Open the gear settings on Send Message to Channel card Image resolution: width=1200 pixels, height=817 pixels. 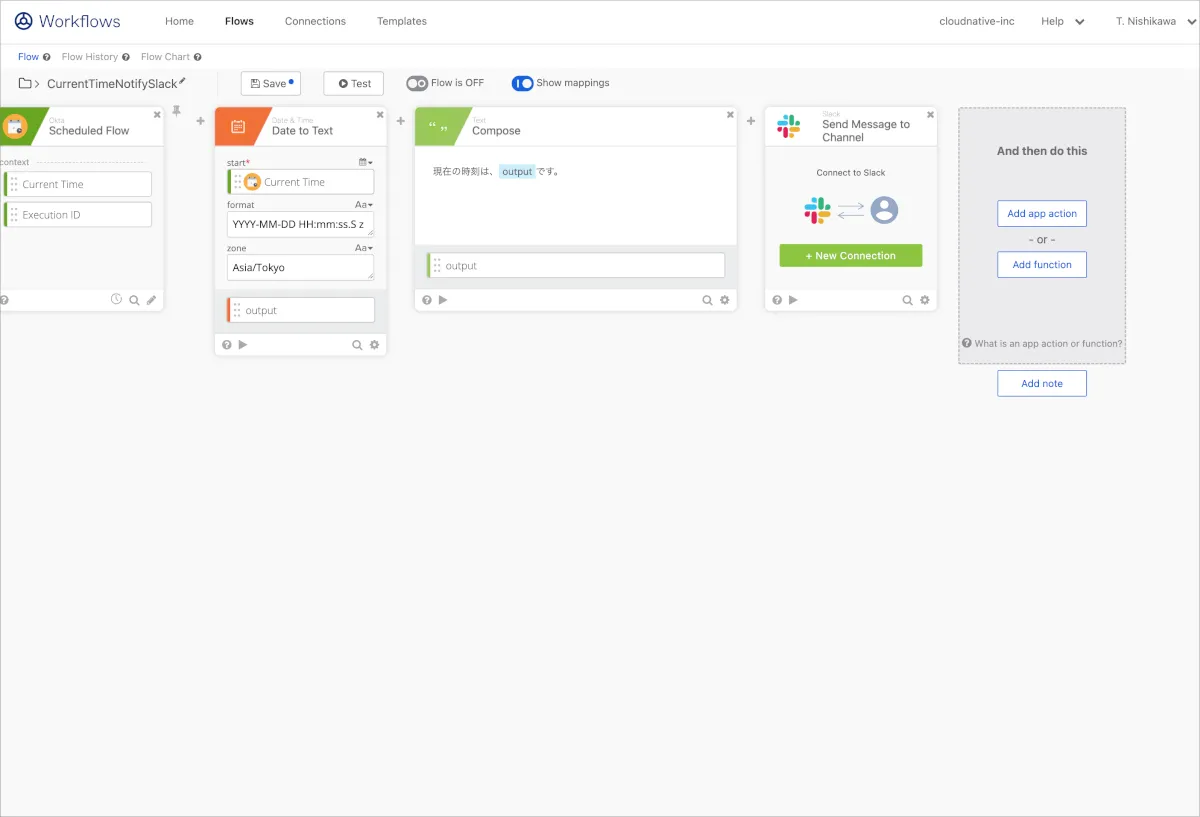(x=925, y=300)
